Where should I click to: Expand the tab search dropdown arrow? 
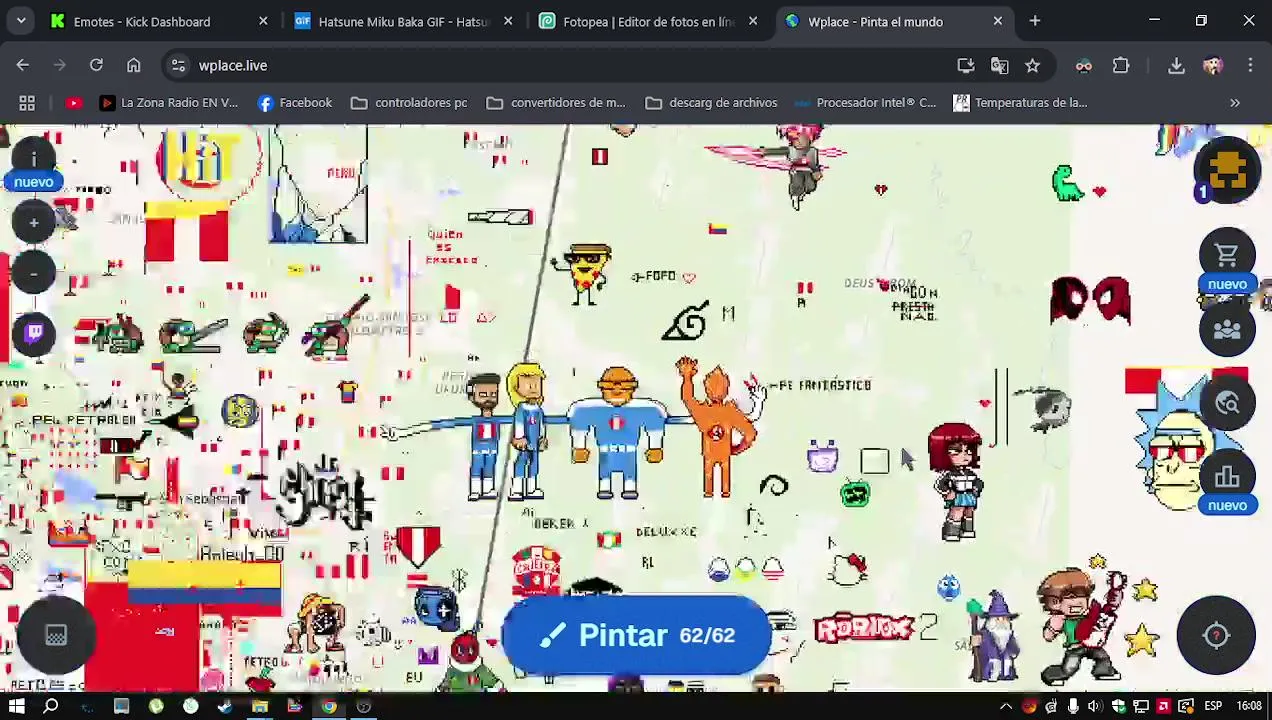coord(21,21)
